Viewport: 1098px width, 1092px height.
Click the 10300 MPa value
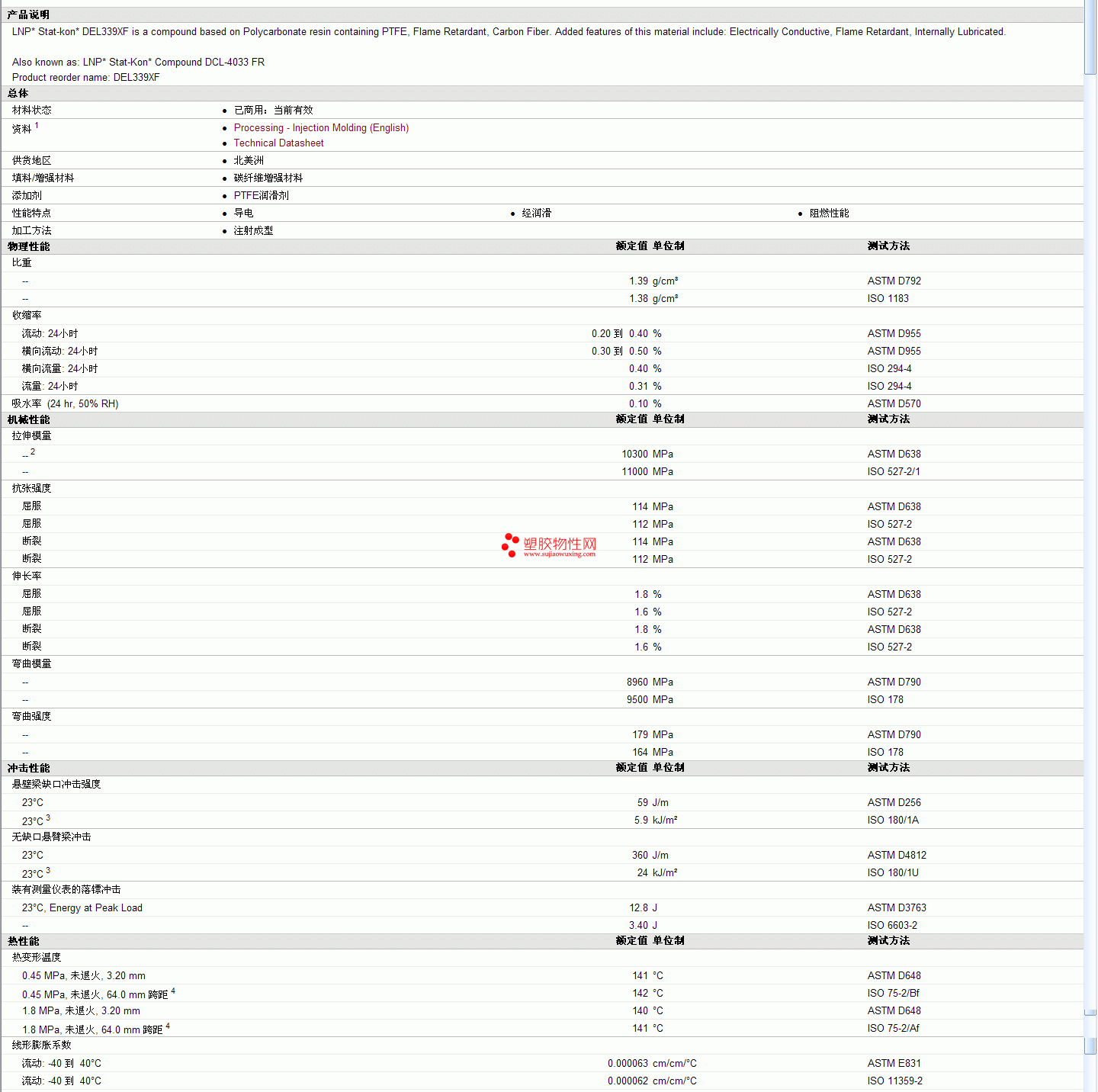[647, 454]
